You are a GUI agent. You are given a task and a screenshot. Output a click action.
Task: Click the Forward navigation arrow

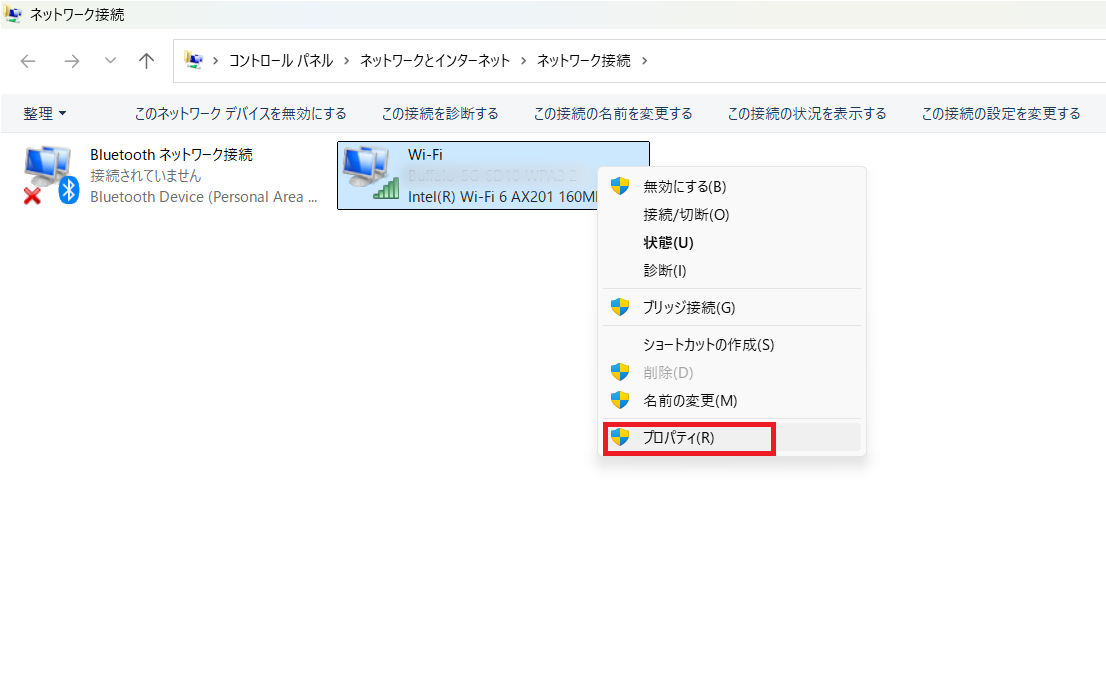tap(71, 61)
